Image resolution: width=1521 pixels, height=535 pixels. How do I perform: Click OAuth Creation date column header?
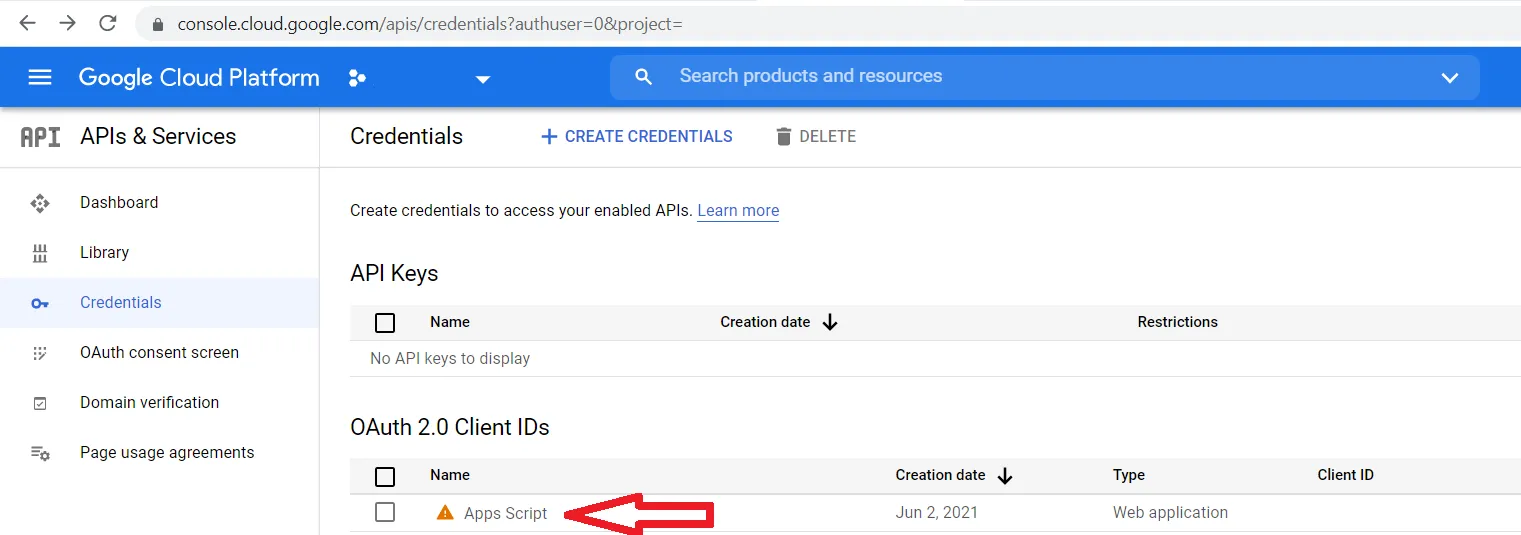[x=940, y=475]
